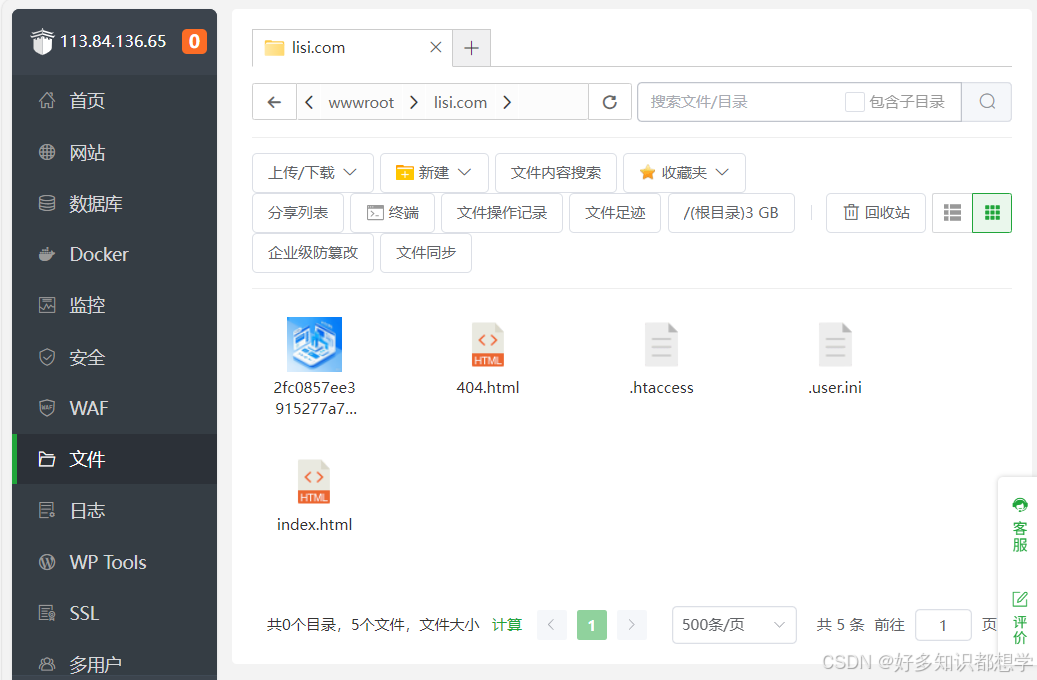Select the 2fc0857ee3 image thumbnail
Image resolution: width=1037 pixels, height=680 pixels.
pyautogui.click(x=314, y=344)
